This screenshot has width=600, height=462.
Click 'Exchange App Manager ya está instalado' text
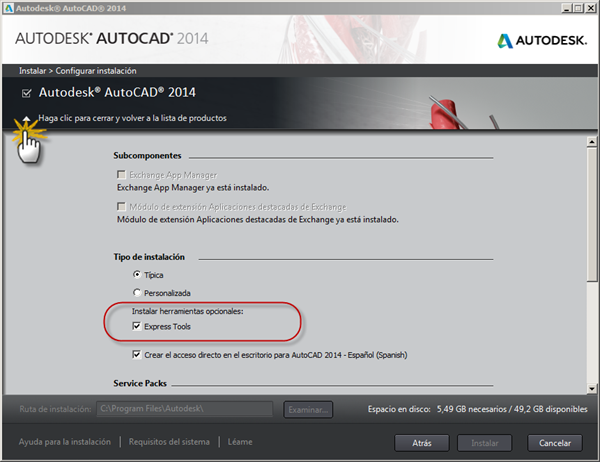point(193,188)
